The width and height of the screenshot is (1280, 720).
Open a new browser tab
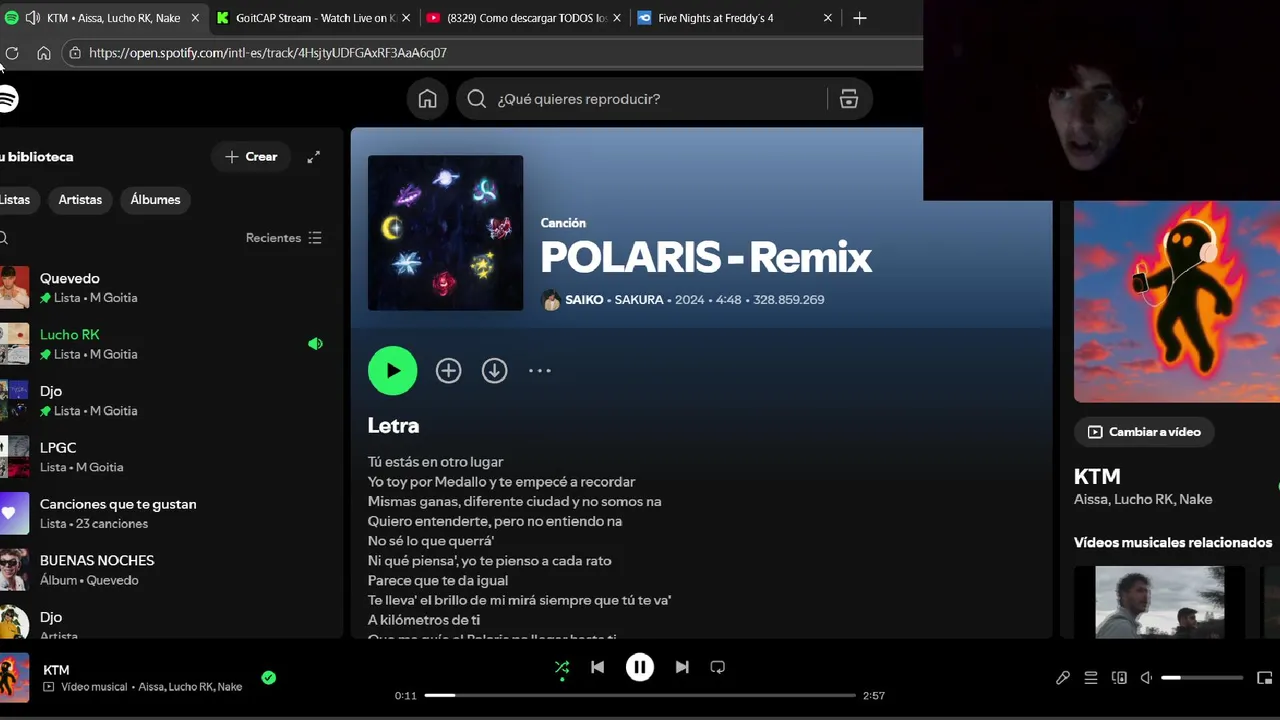point(860,18)
